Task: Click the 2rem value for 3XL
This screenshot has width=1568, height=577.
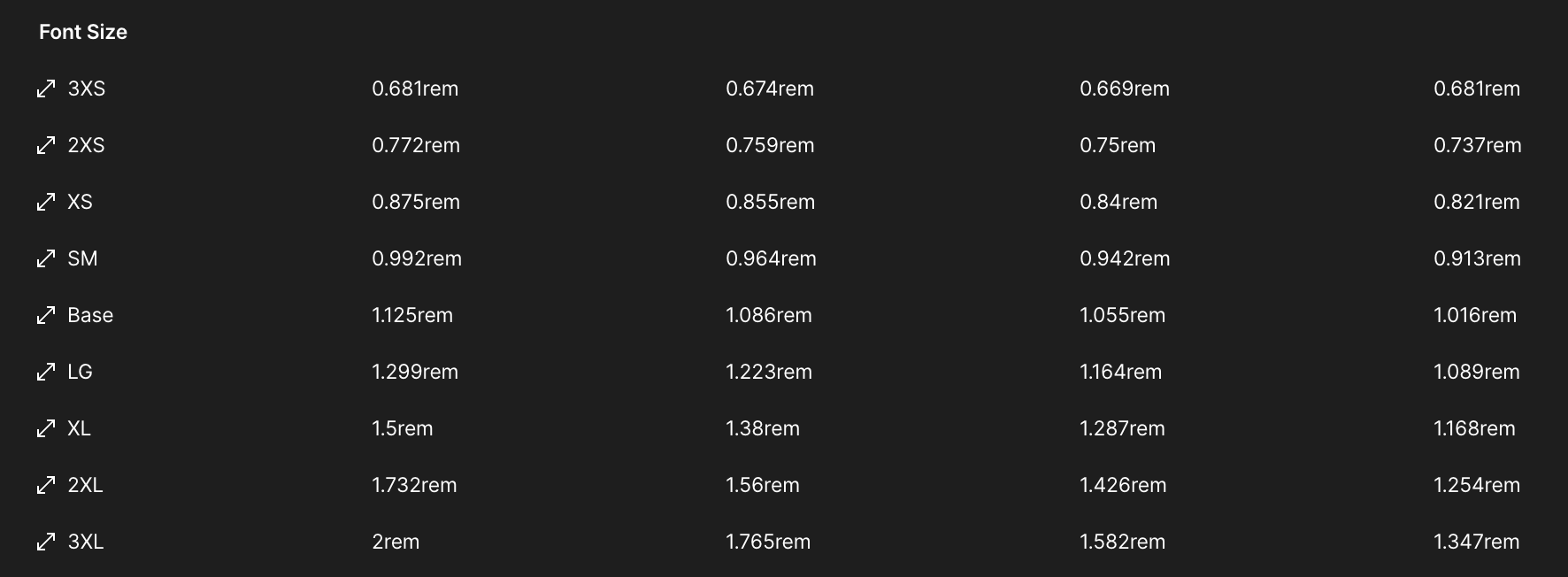Action: [396, 542]
